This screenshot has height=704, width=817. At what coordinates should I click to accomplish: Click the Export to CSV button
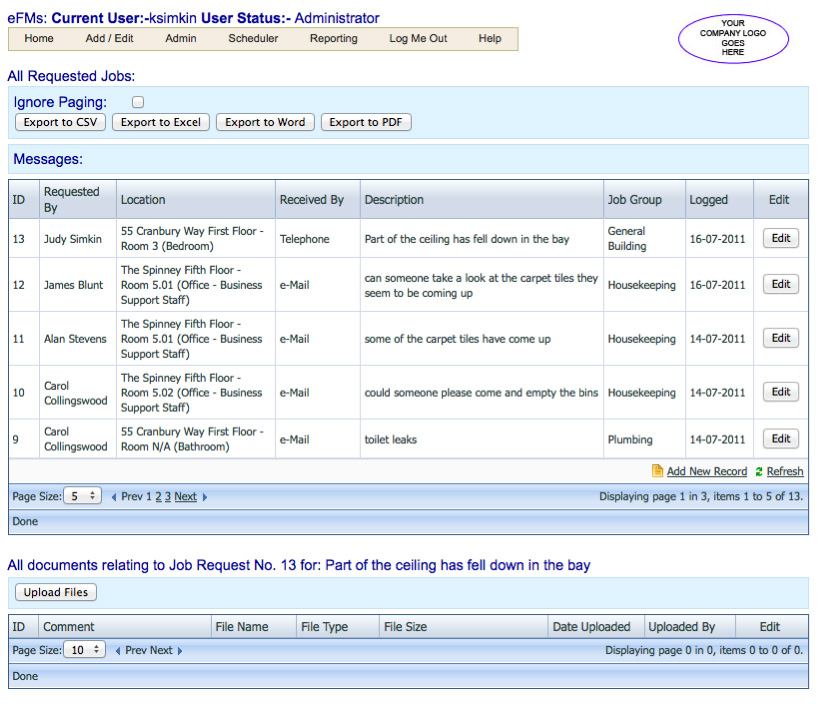[x=60, y=122]
